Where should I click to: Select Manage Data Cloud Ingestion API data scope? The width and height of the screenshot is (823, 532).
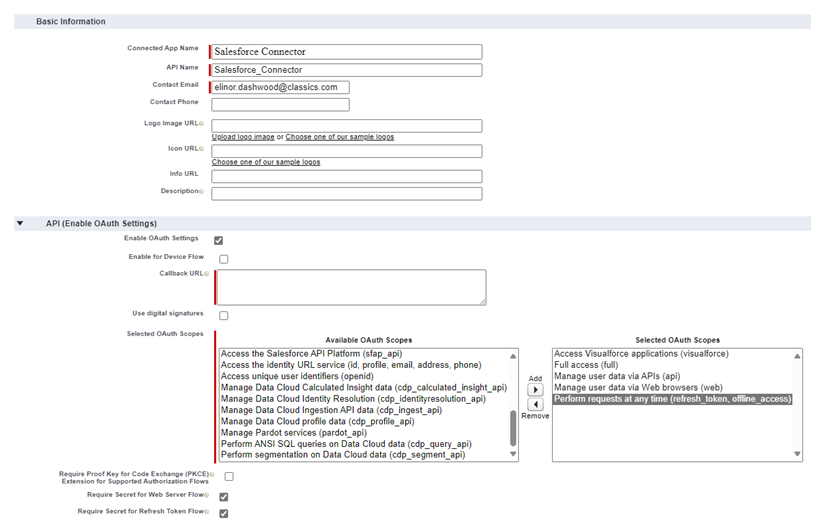364,410
